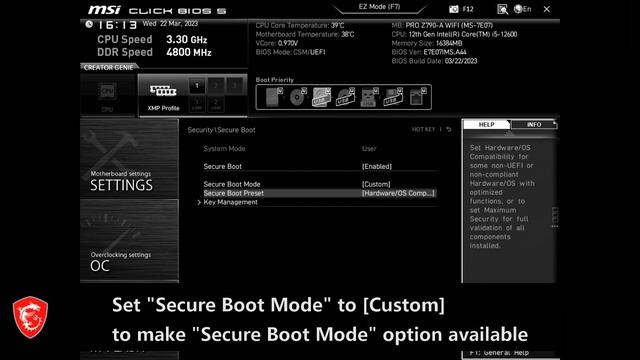Image resolution: width=640 pixels, height=360 pixels.
Task: Select the optical disc boot priority icon
Action: [297, 97]
